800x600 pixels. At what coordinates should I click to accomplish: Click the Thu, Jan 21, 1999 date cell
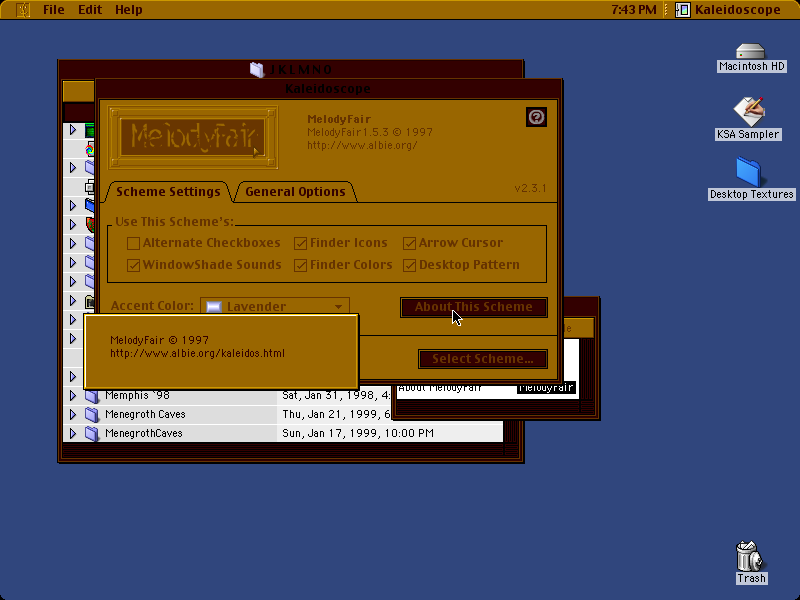336,414
